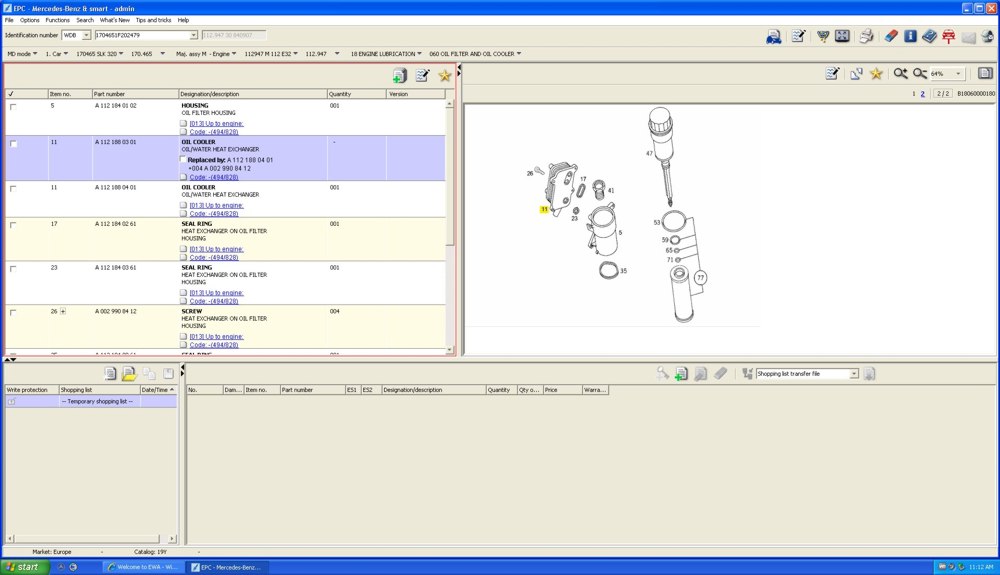Expand the plus sign next to item 26
Viewport: 1000px width, 575px height.
[62, 312]
